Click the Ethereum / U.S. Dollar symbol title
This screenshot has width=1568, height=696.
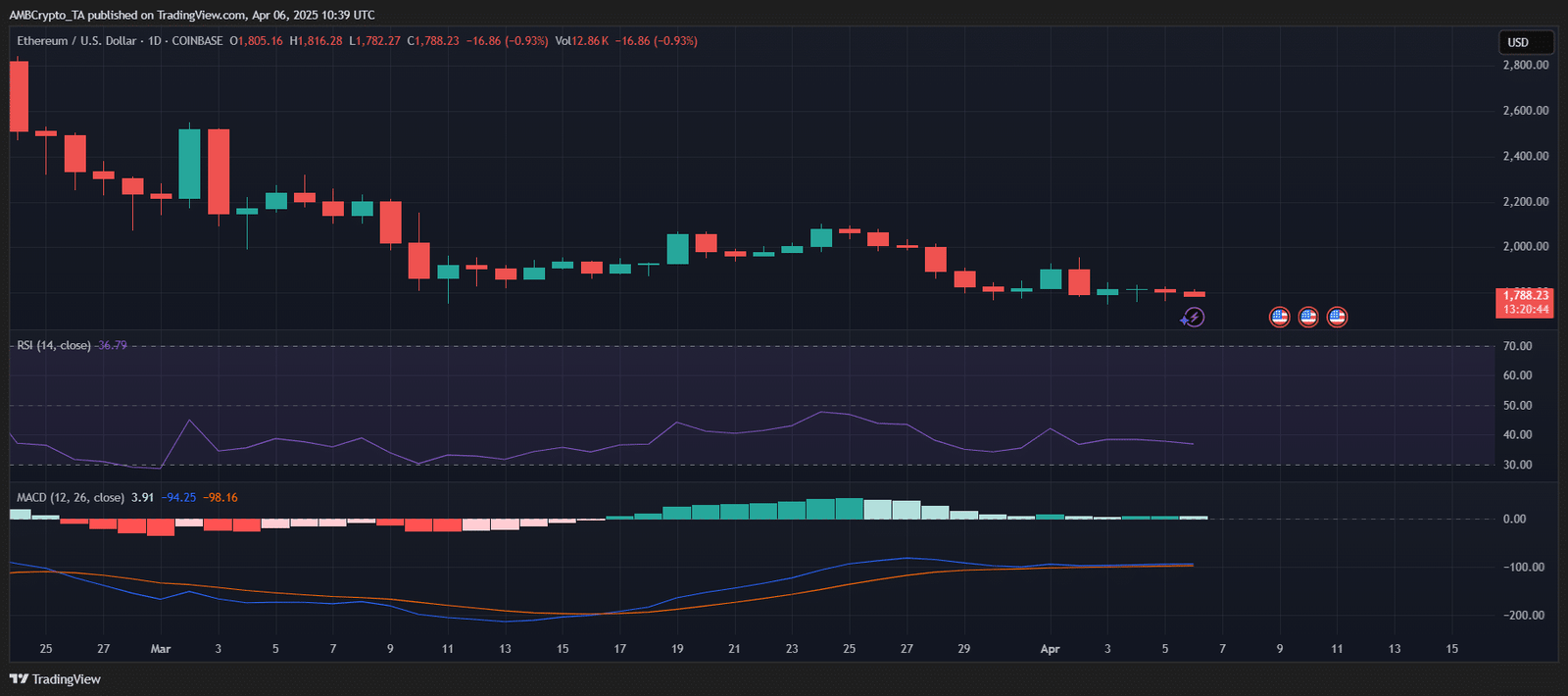point(76,41)
